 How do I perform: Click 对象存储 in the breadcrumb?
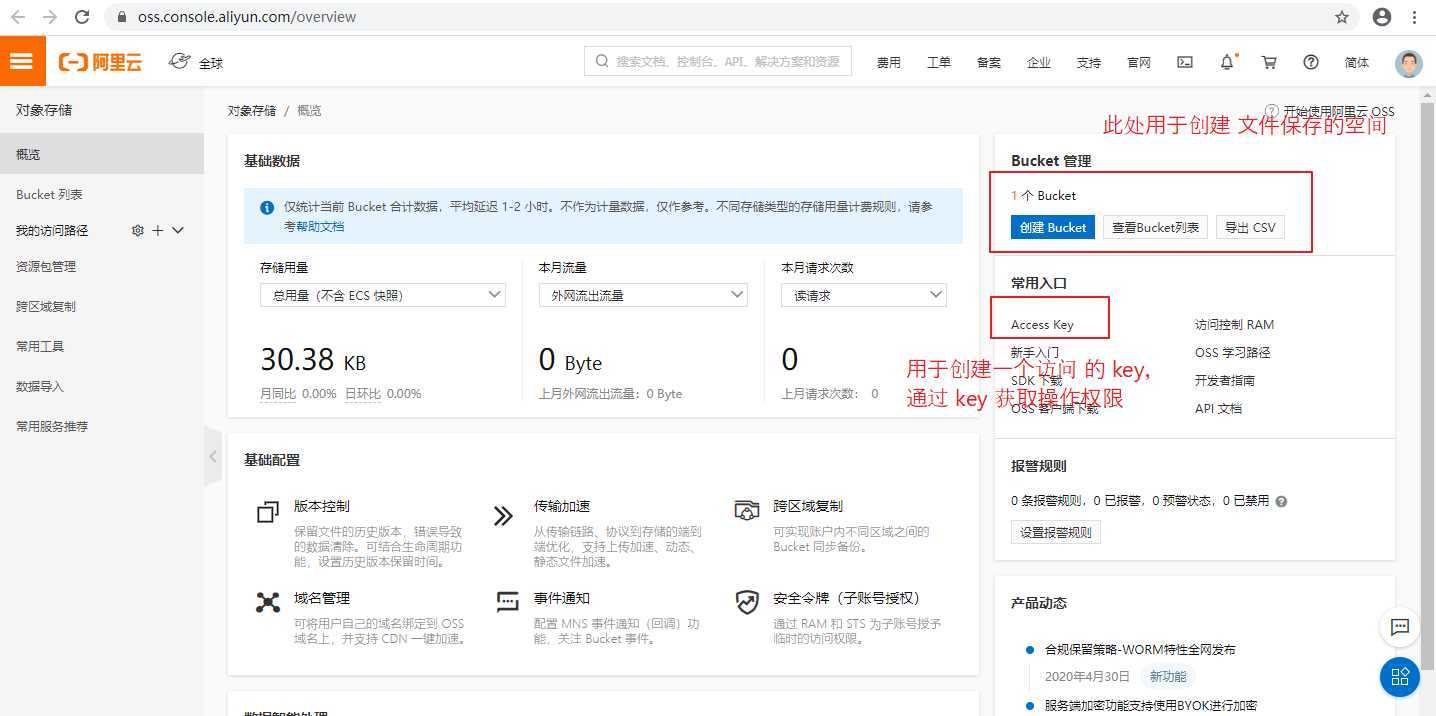[x=252, y=111]
